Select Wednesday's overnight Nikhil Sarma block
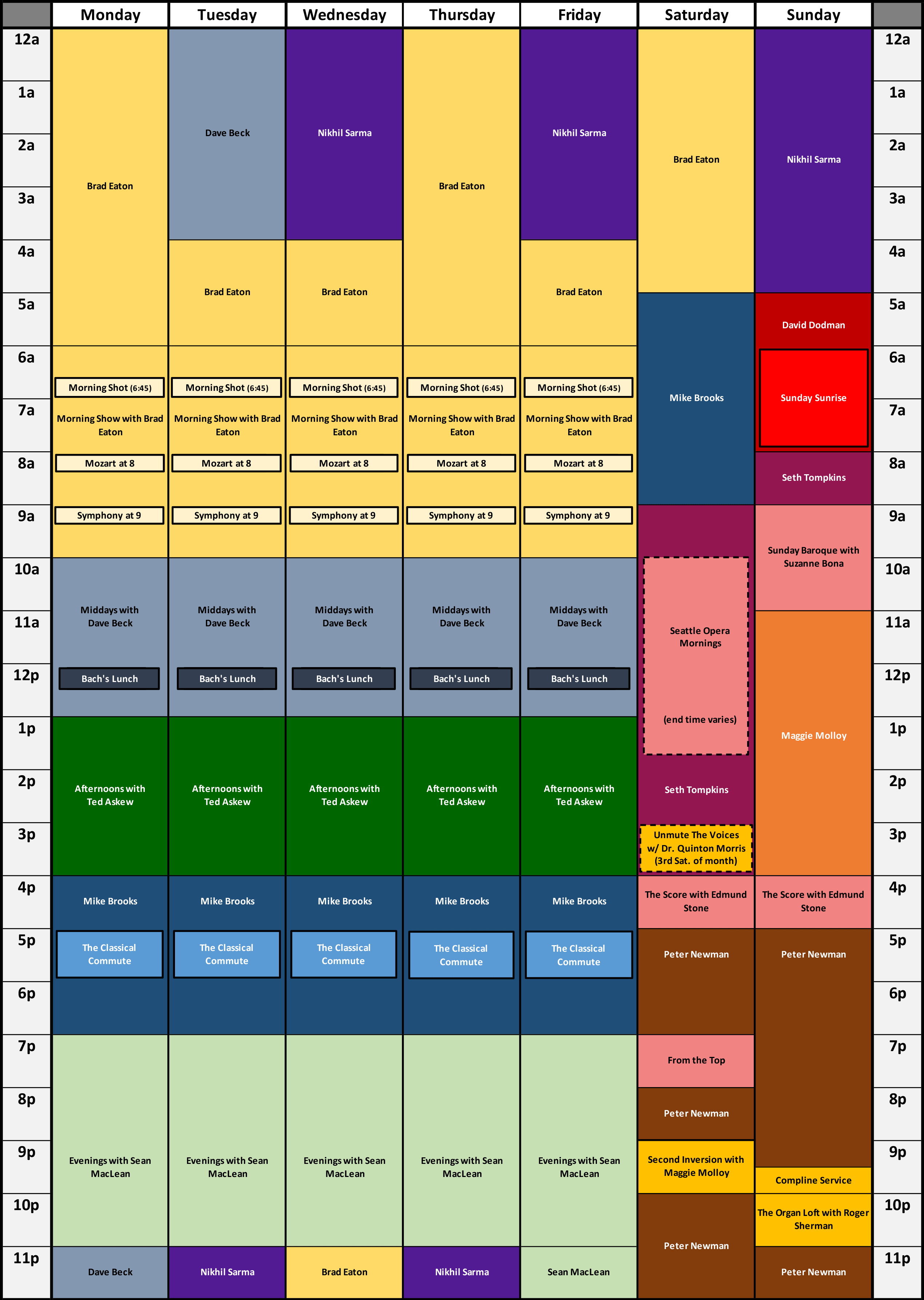 pos(344,134)
